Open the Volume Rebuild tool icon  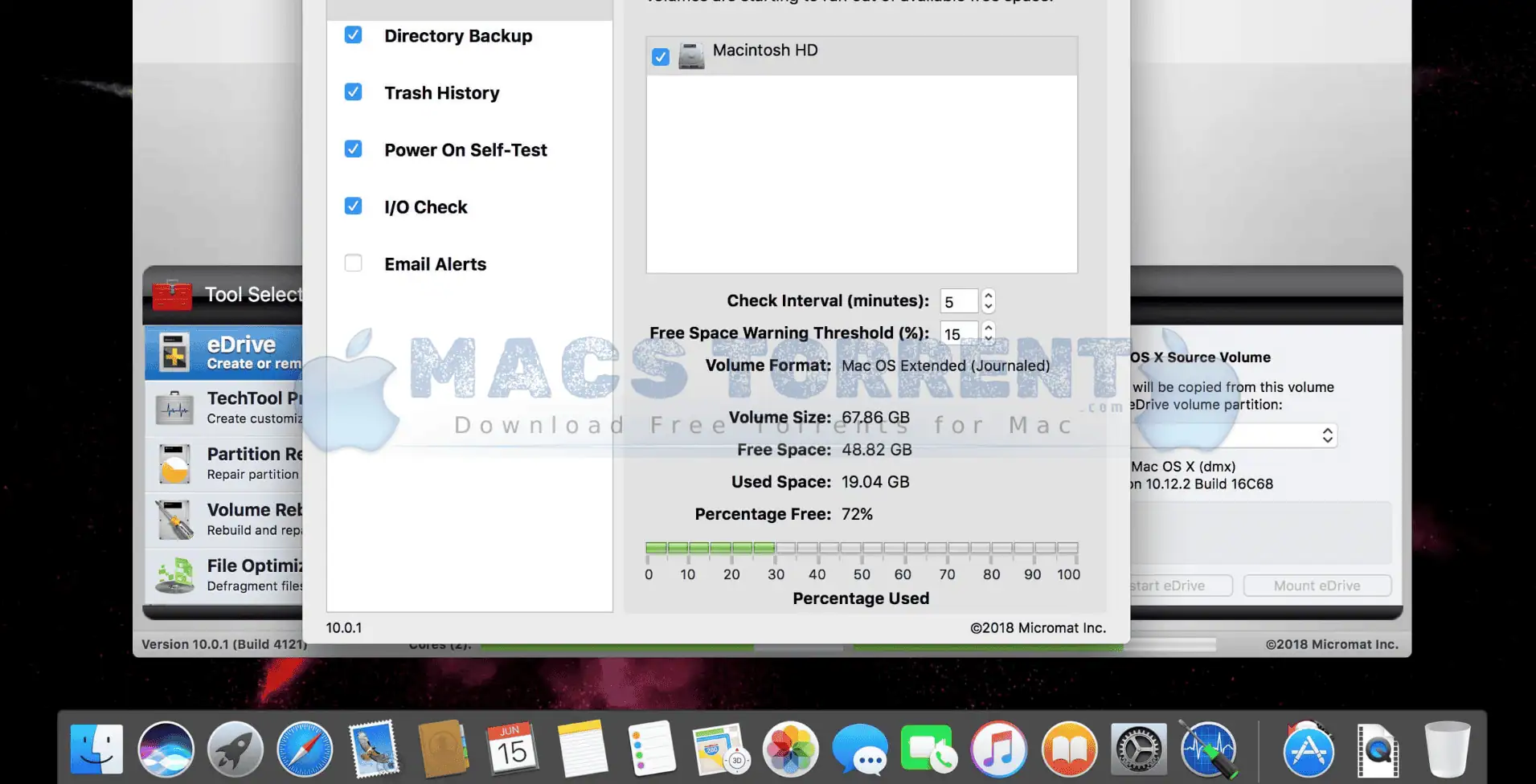(x=174, y=520)
